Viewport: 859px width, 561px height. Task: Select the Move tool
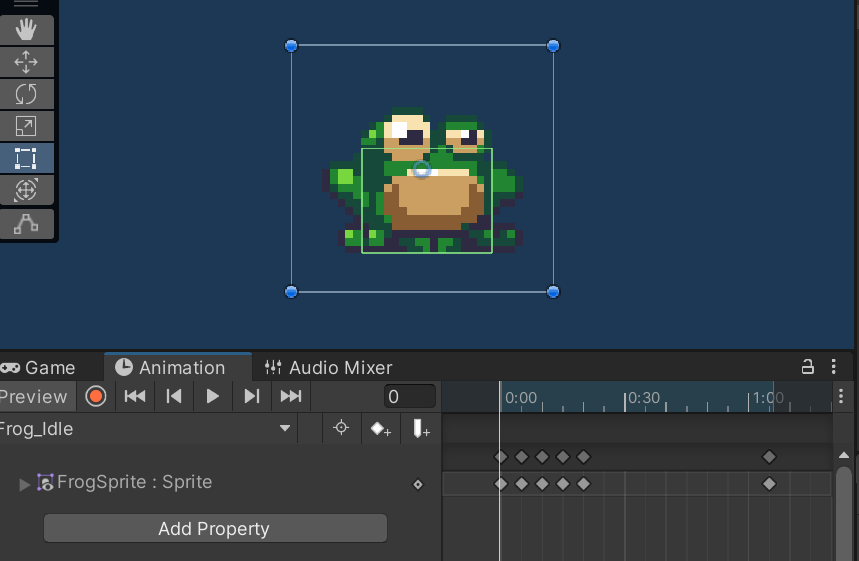26,62
